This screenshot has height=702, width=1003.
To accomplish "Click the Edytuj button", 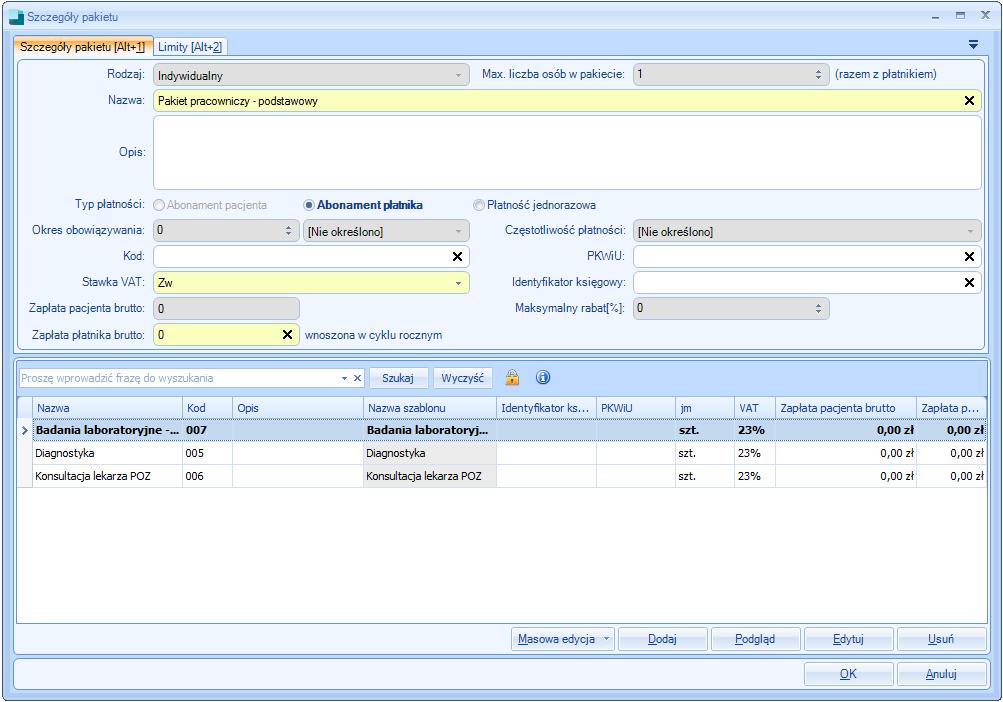I will tap(848, 639).
